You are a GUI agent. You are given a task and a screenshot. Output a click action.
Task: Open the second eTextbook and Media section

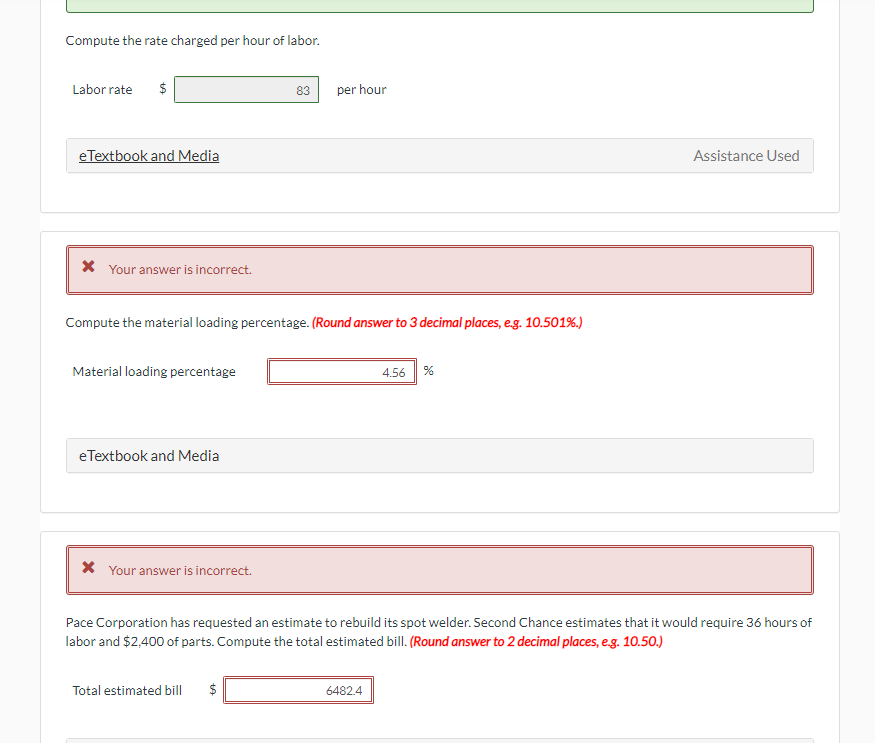coord(149,456)
